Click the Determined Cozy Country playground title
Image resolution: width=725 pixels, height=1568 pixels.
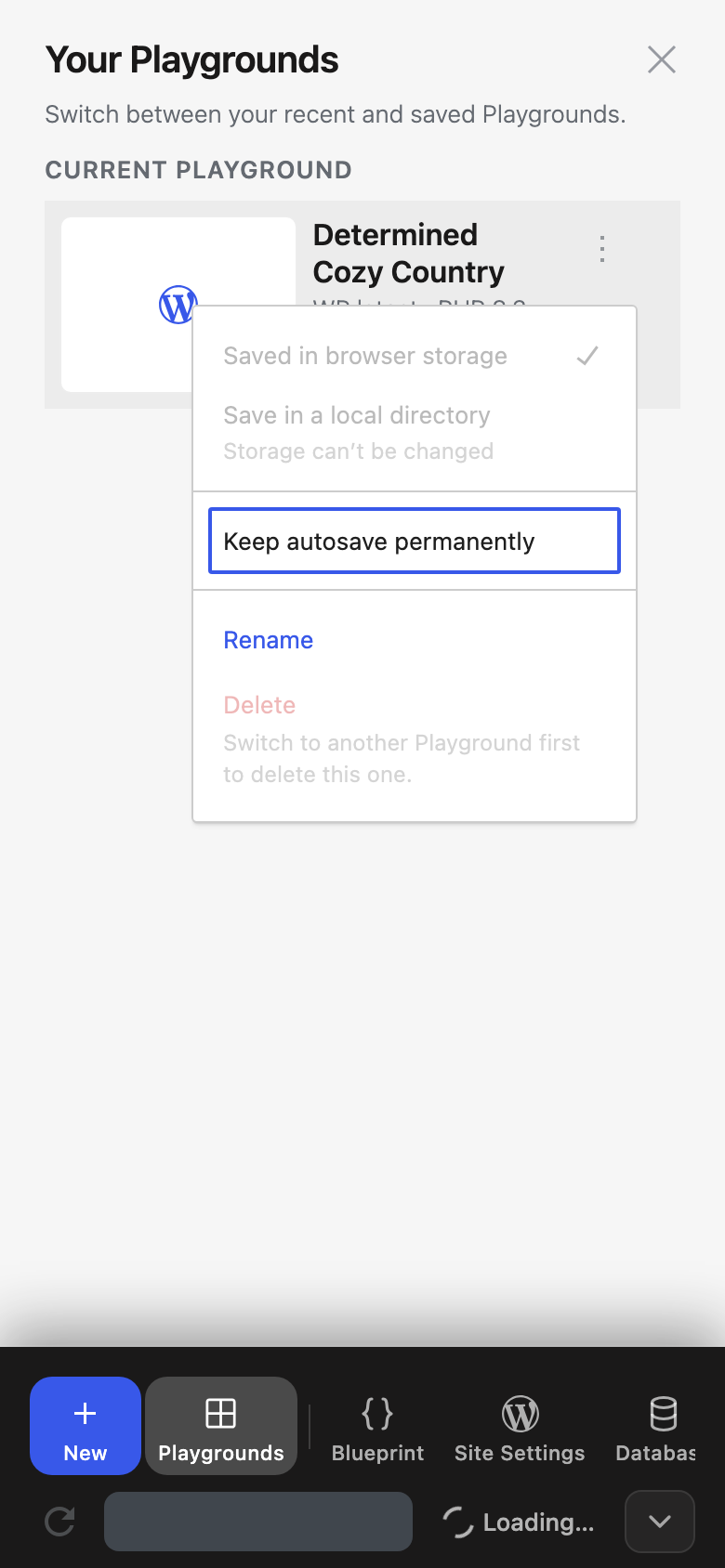pyautogui.click(x=409, y=253)
